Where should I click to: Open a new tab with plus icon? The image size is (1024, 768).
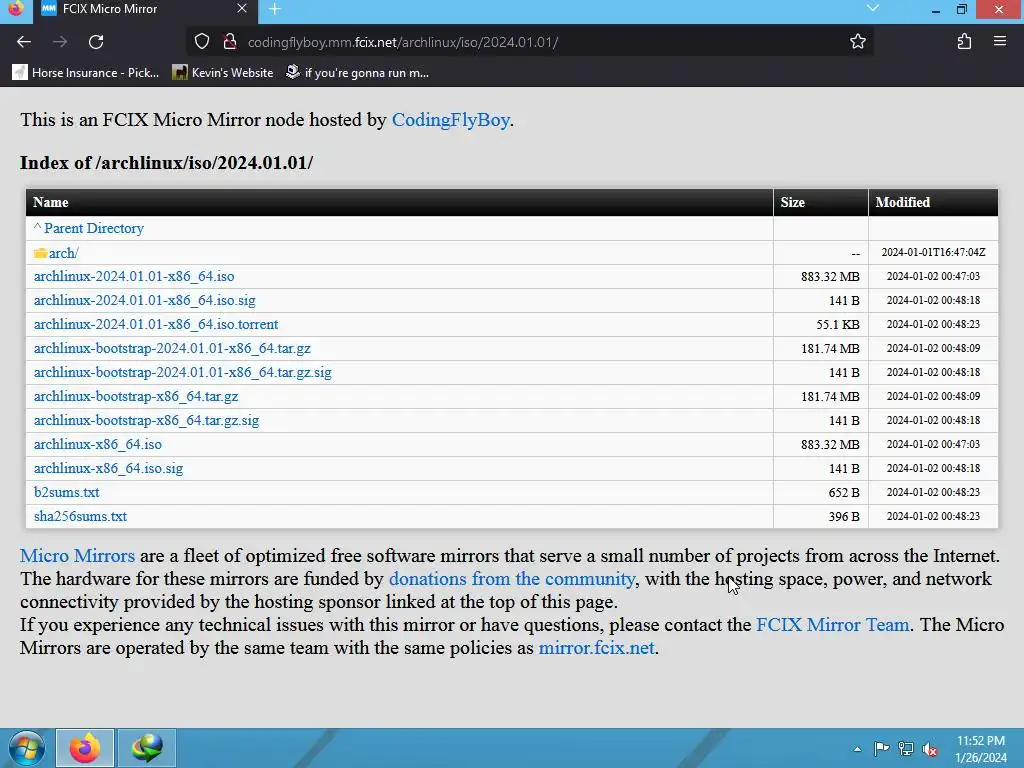tap(275, 9)
